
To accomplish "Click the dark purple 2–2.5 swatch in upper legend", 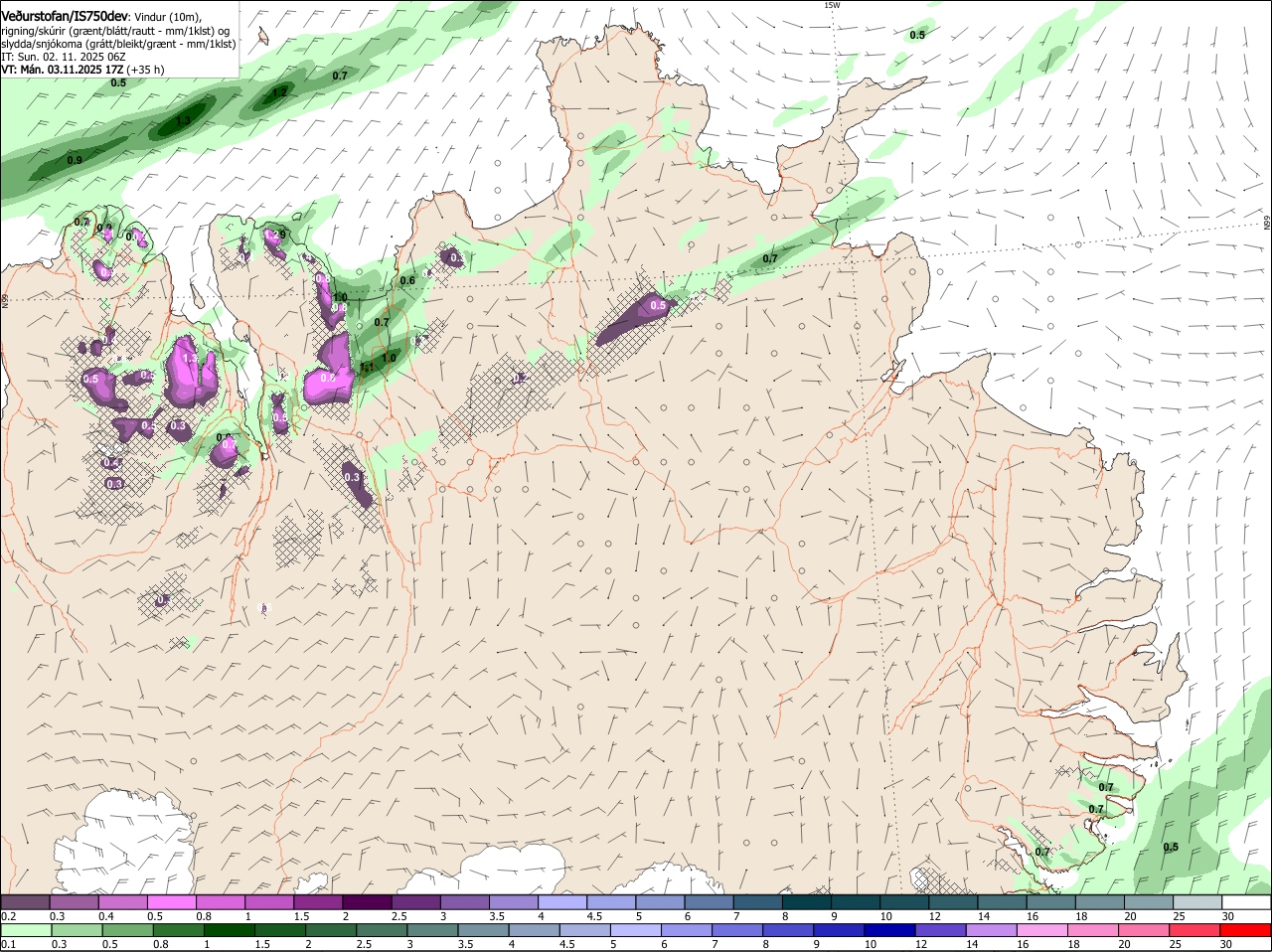I will coord(366,902).
